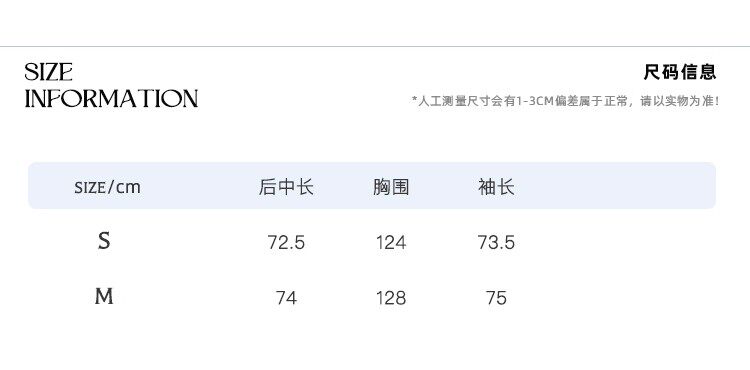
Task: Click the 73.5 sleeve length value
Action: pyautogui.click(x=496, y=243)
